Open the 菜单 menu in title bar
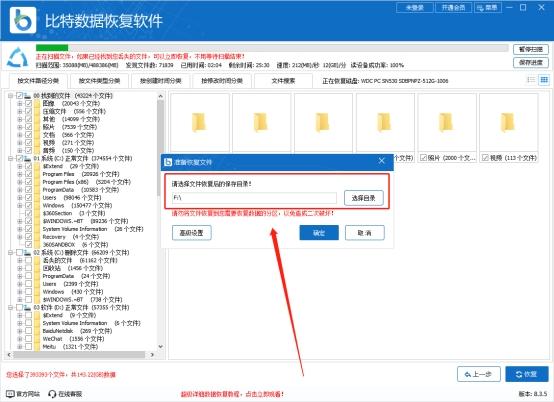 click(x=488, y=7)
